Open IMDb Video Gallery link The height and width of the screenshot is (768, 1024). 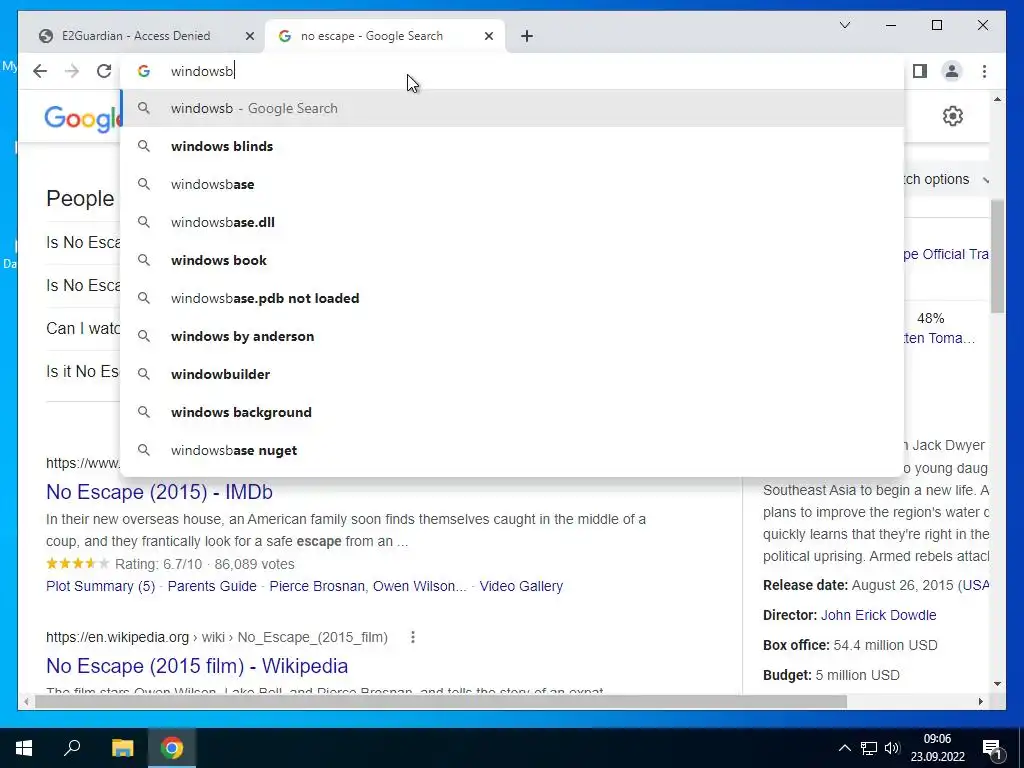[x=521, y=586]
